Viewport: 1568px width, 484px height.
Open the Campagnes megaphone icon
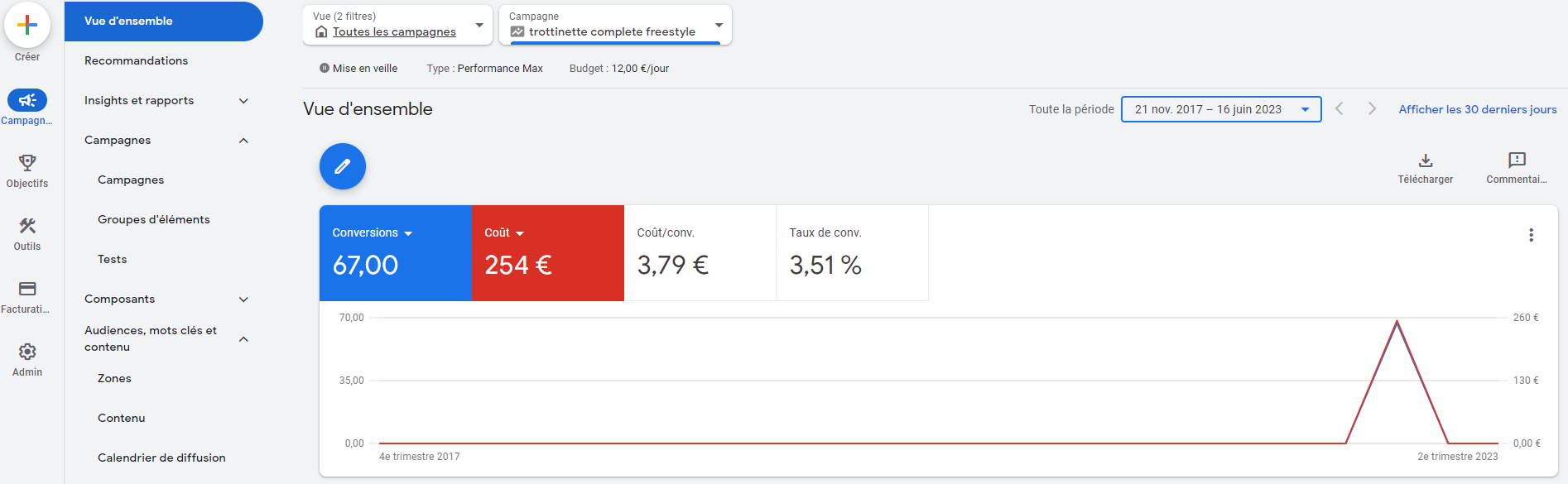[x=27, y=100]
